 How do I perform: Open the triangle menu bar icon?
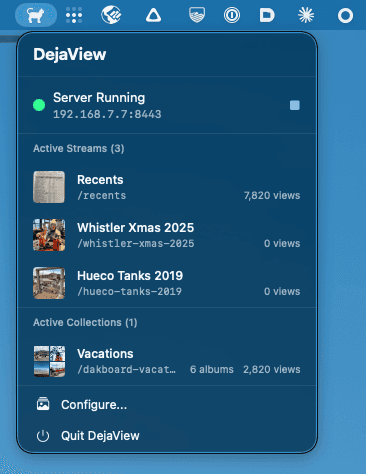click(x=153, y=15)
